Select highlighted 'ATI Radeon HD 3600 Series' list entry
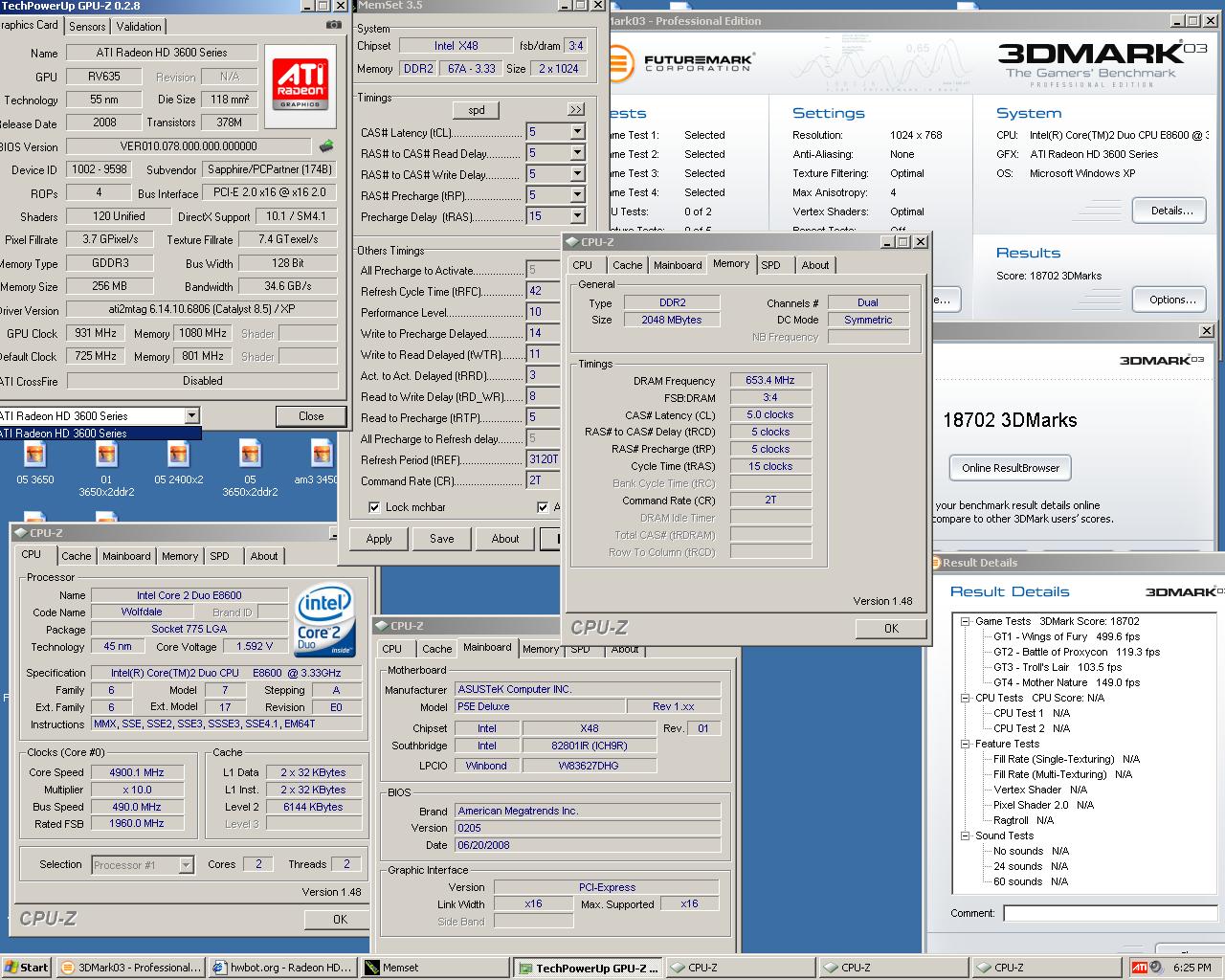This screenshot has width=1225, height=980. [x=100, y=434]
